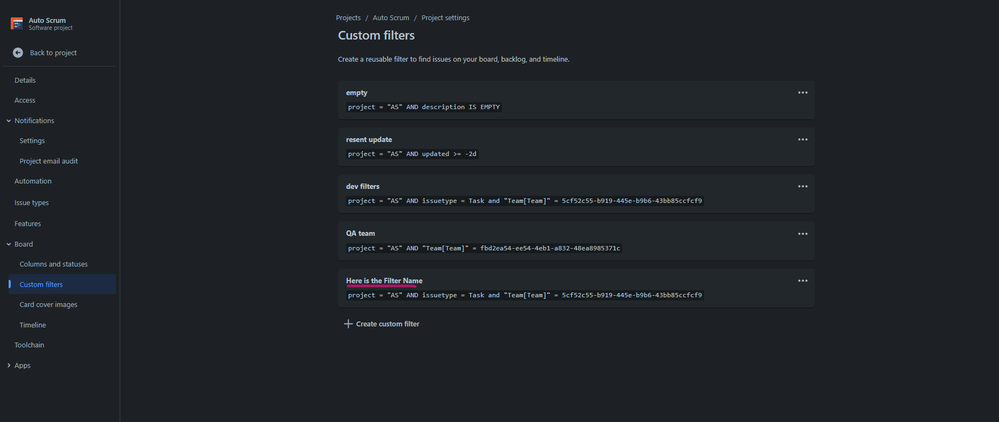999x422 pixels.
Task: Open Timeline board settings
Action: pyautogui.click(x=32, y=325)
